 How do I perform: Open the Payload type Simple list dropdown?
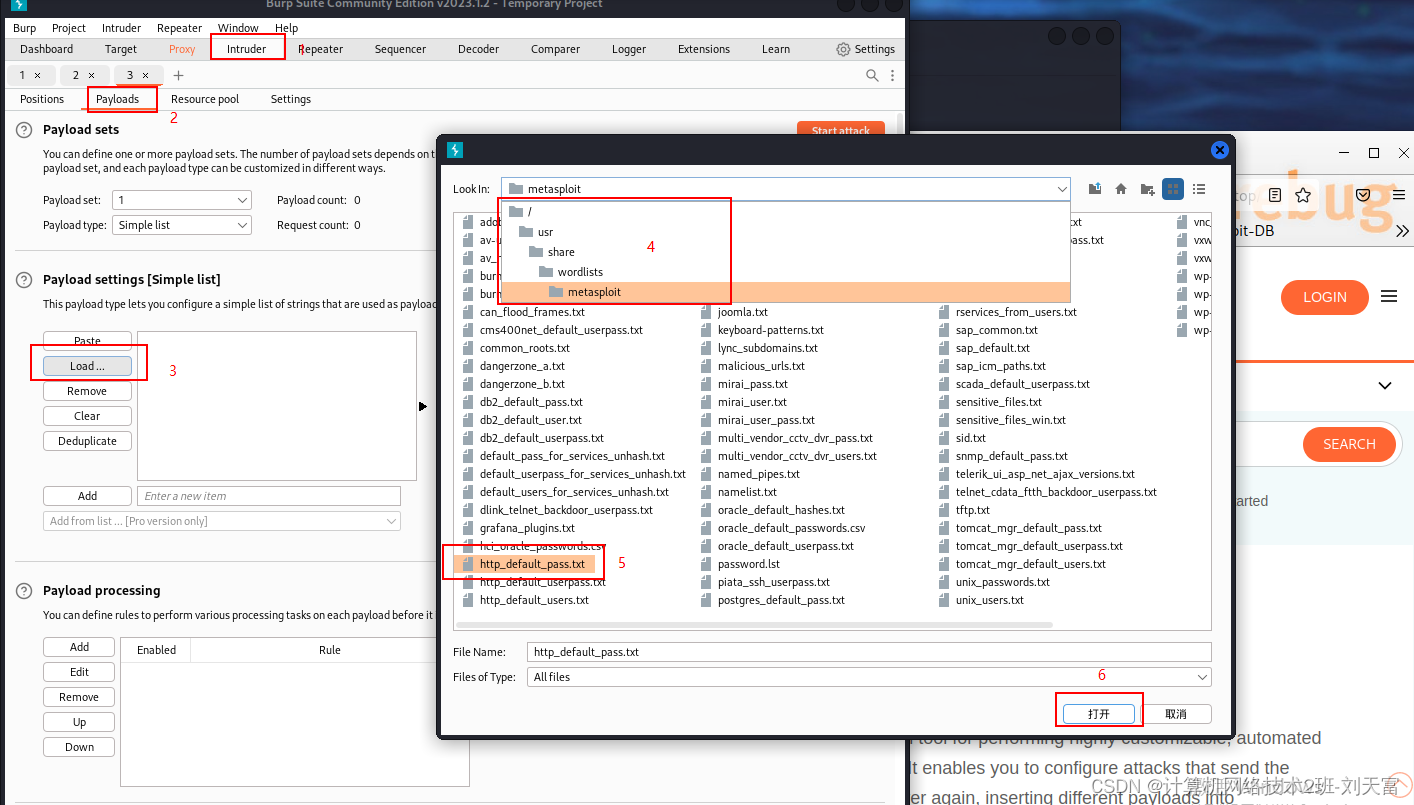(181, 225)
